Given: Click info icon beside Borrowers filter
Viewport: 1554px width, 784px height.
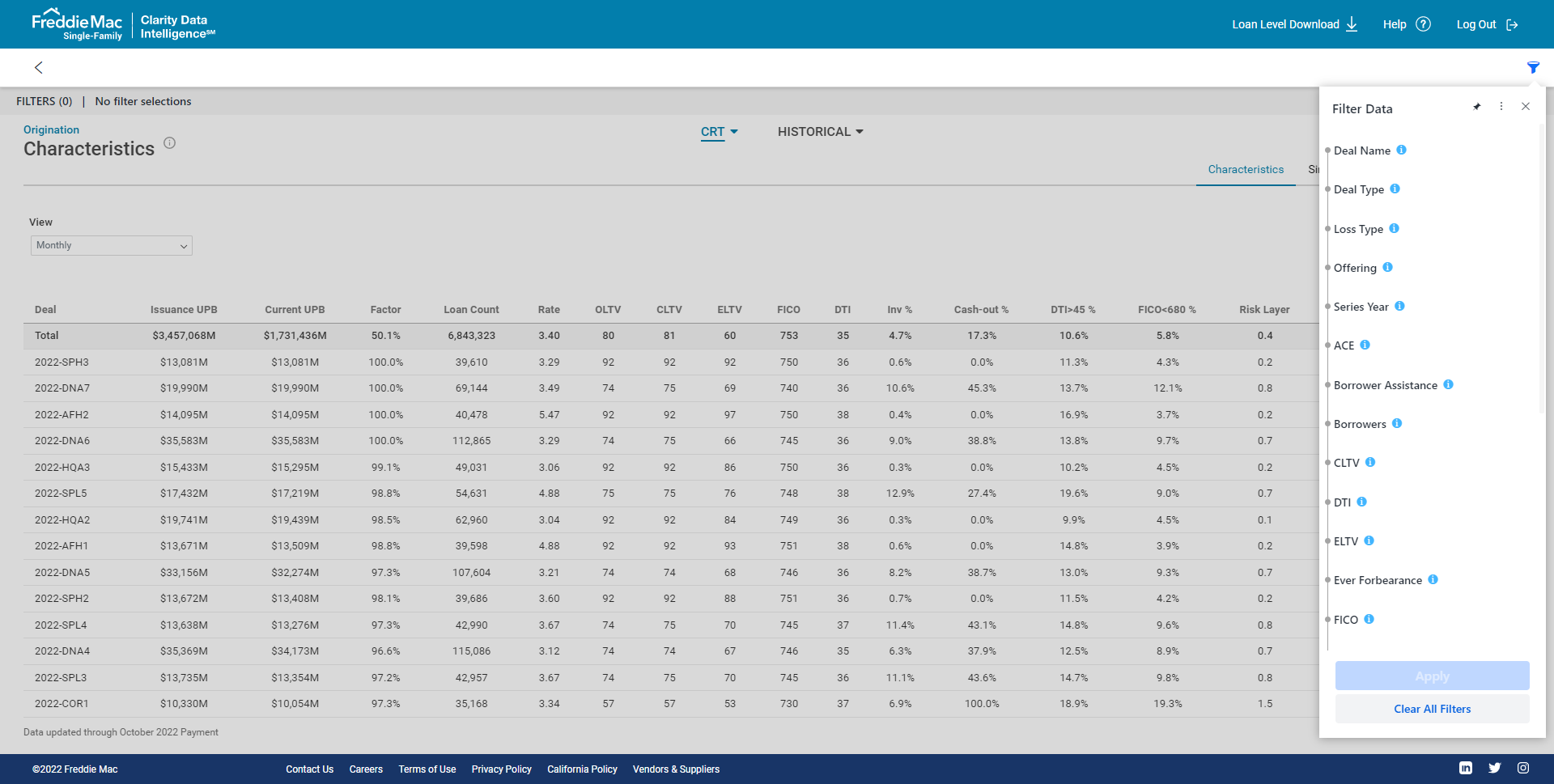Looking at the screenshot, I should (x=1397, y=423).
